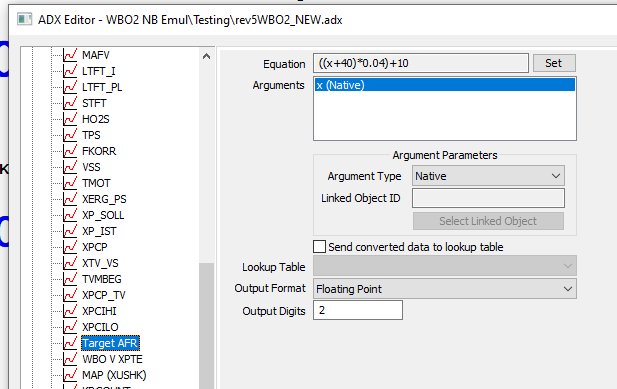
Task: Select the TMOT entry in the tree
Action: [96, 183]
